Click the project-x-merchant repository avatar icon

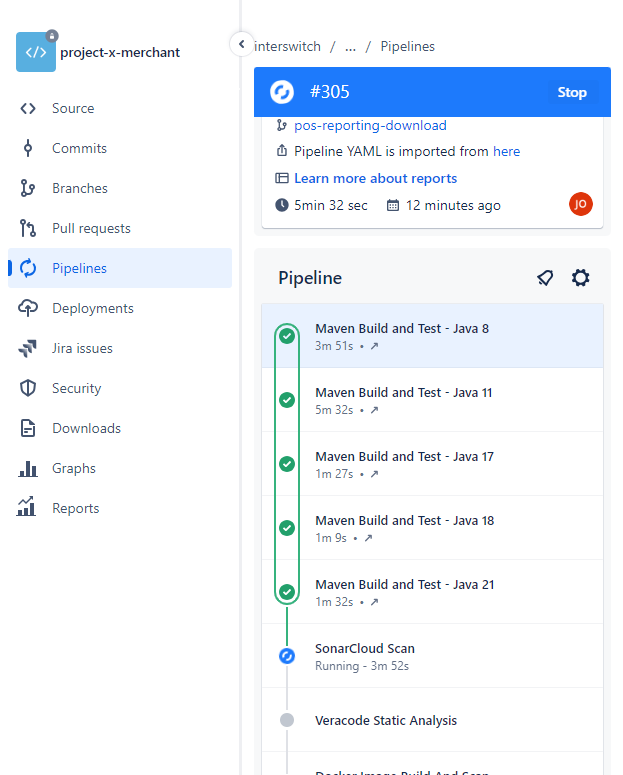[x=36, y=52]
